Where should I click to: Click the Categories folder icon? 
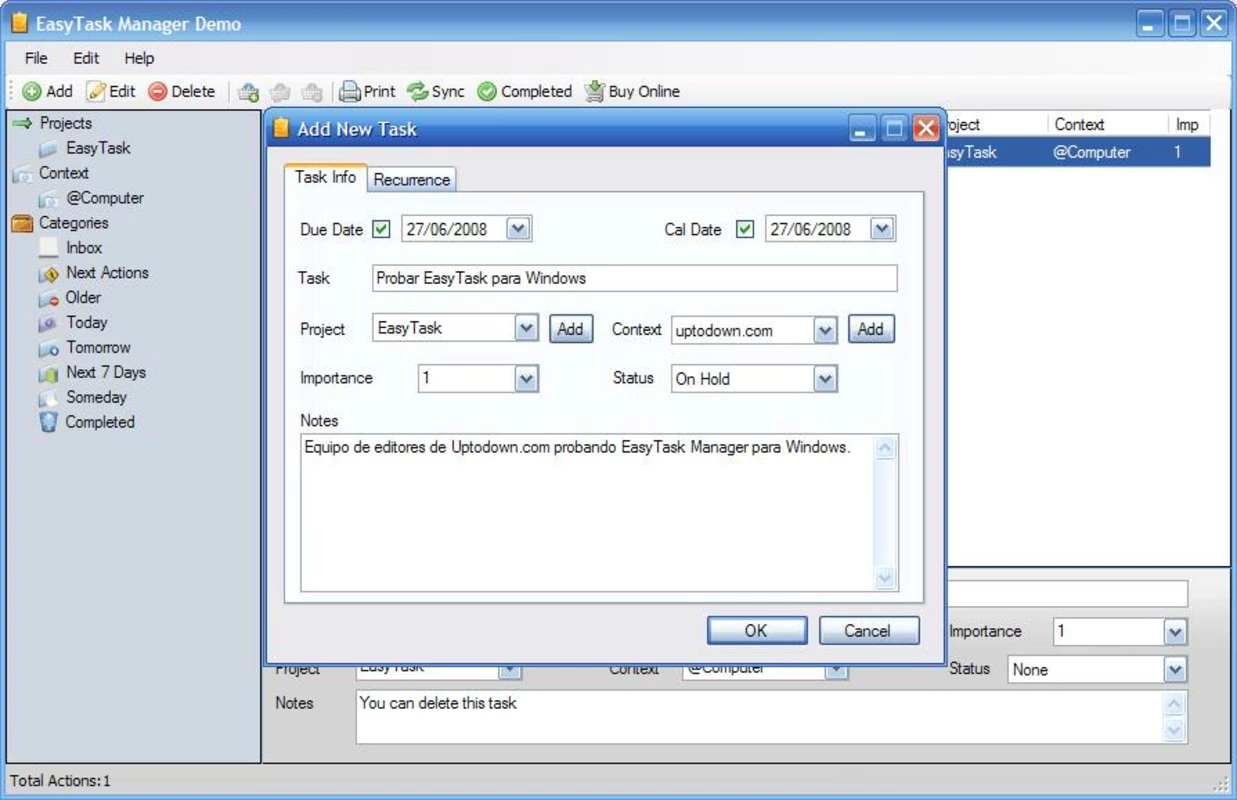click(x=22, y=223)
